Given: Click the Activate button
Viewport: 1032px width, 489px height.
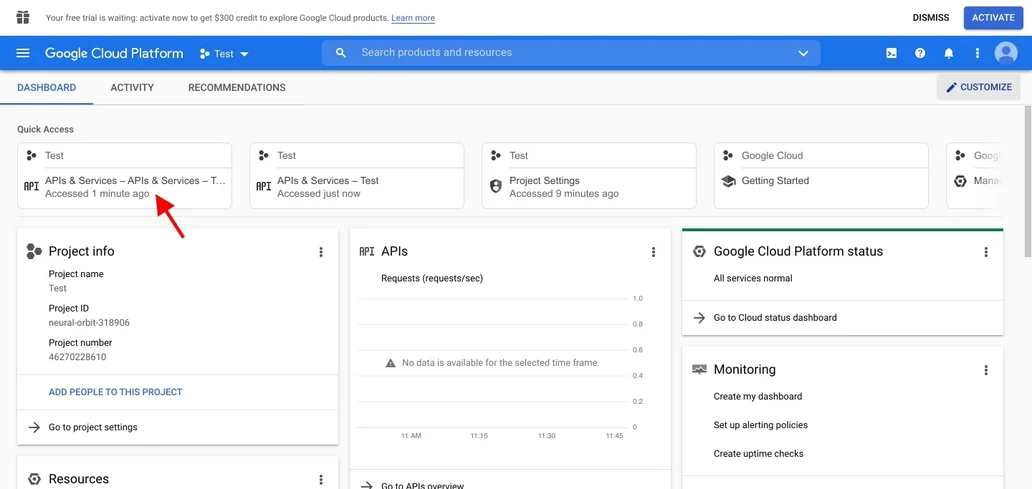Looking at the screenshot, I should [x=993, y=18].
